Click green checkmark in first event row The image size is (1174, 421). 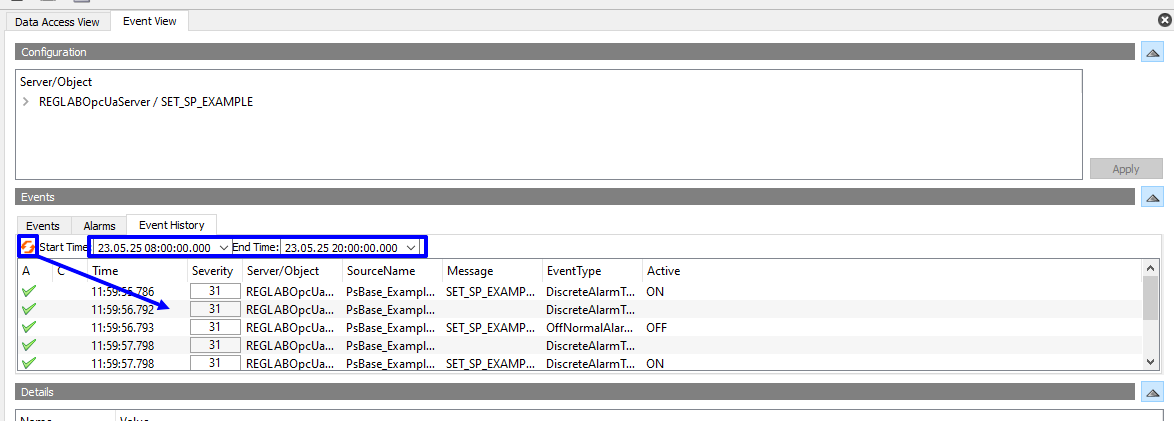coord(29,292)
